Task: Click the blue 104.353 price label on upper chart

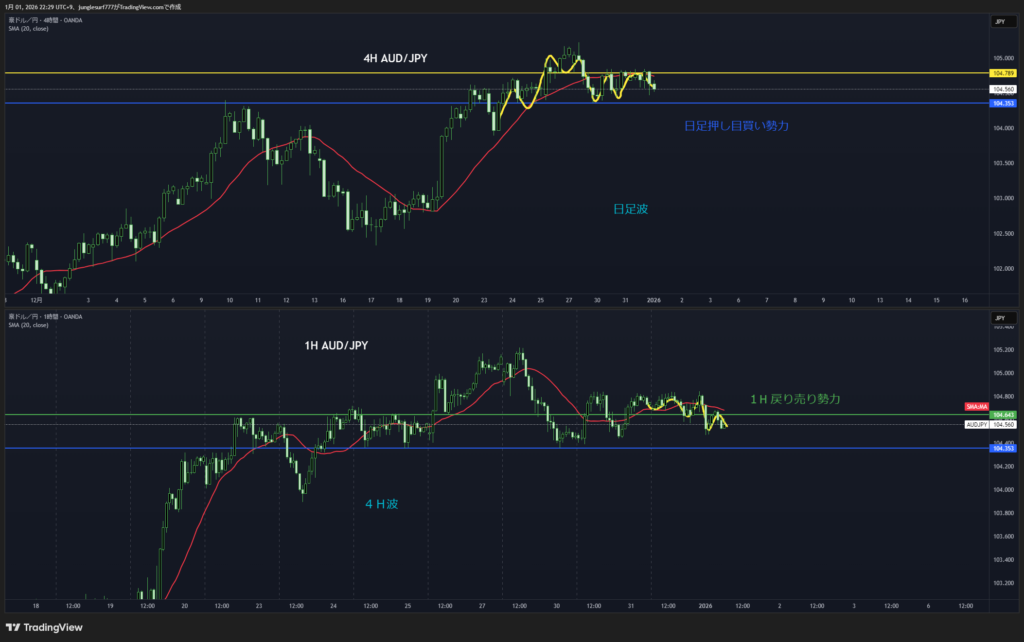Action: [1001, 103]
